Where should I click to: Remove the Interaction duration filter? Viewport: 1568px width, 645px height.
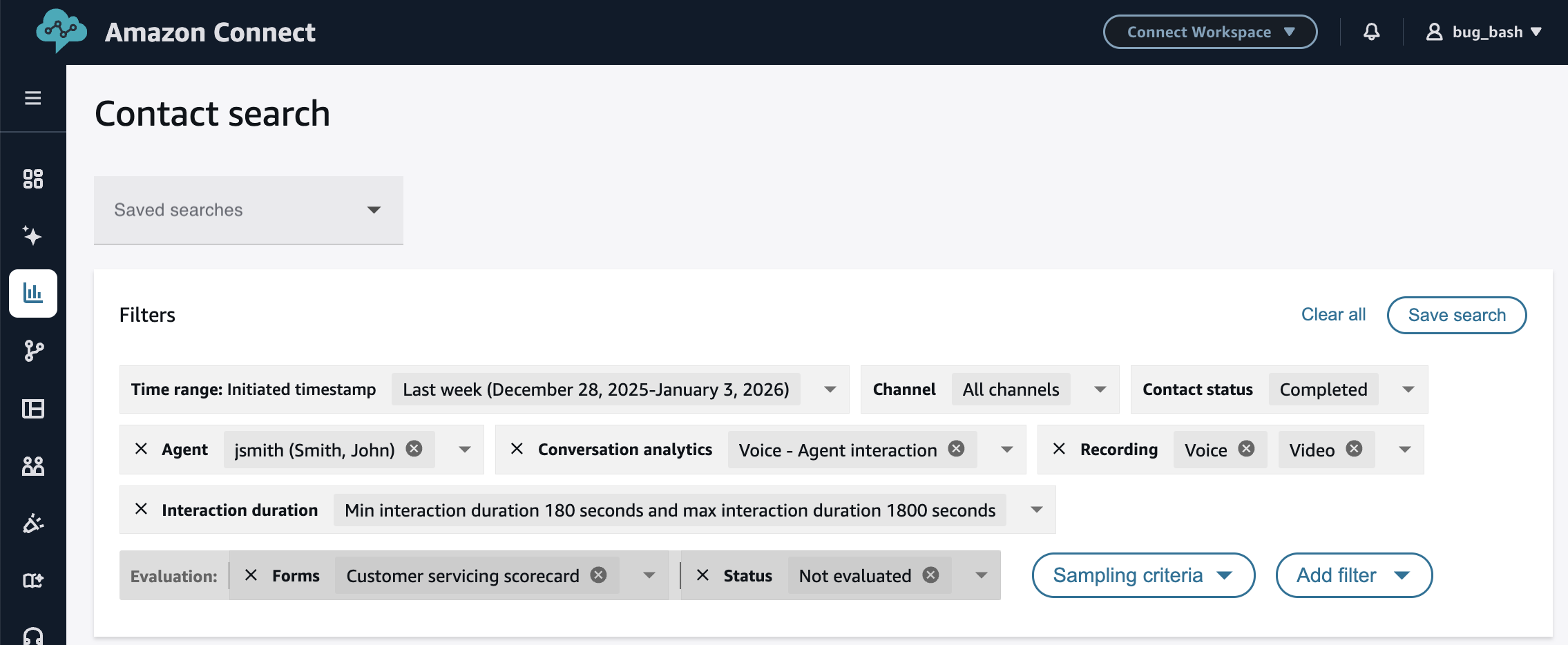pos(141,509)
